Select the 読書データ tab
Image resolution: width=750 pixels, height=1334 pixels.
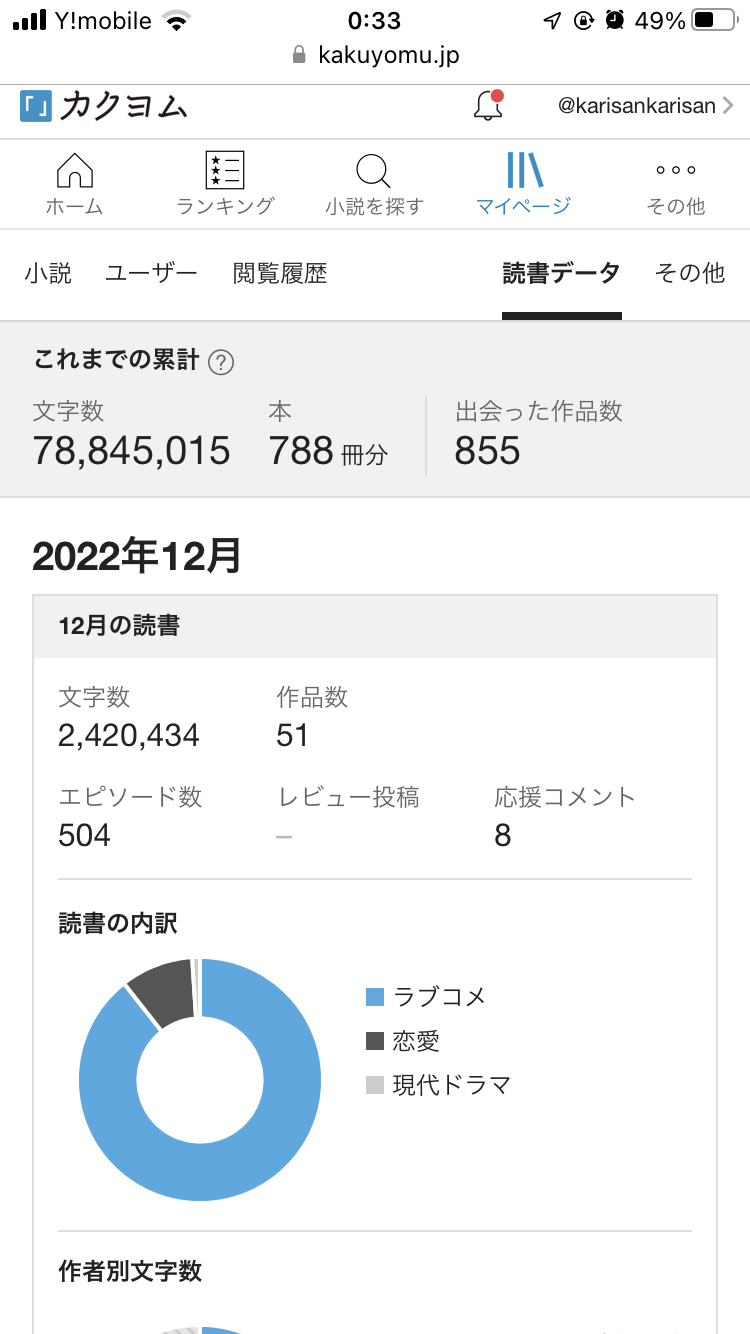[561, 273]
